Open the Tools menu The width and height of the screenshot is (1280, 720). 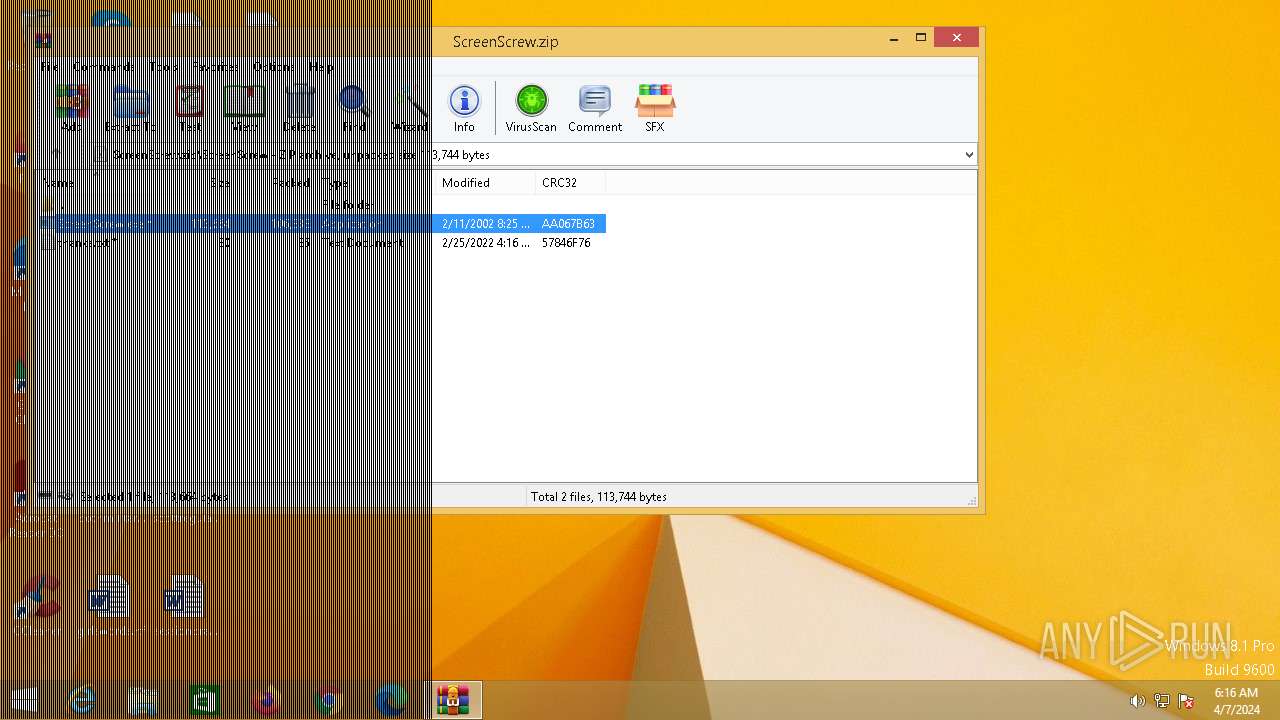tap(164, 67)
